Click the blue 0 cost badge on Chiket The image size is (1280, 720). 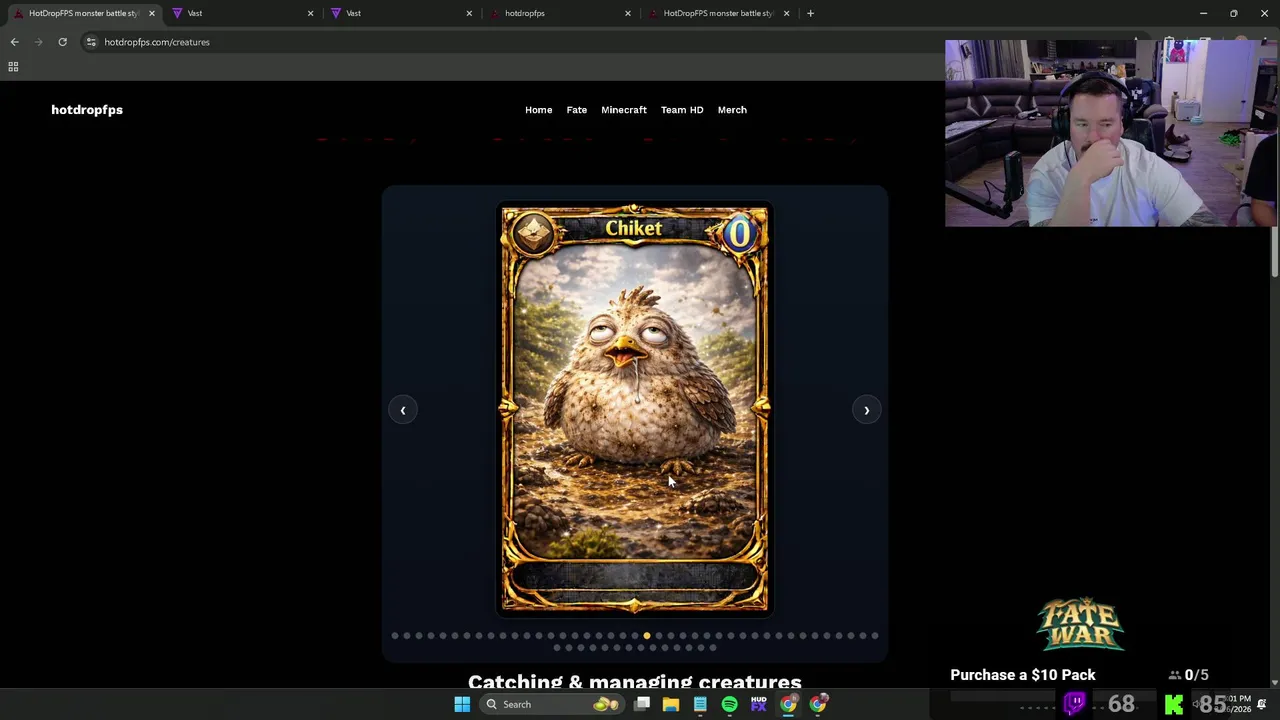(x=739, y=233)
